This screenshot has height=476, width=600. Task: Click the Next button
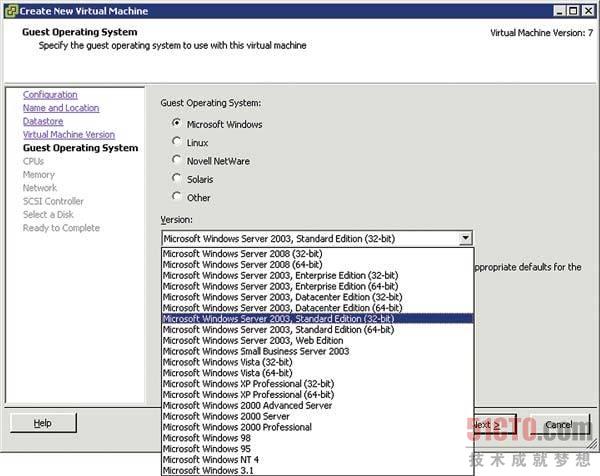[x=494, y=424]
